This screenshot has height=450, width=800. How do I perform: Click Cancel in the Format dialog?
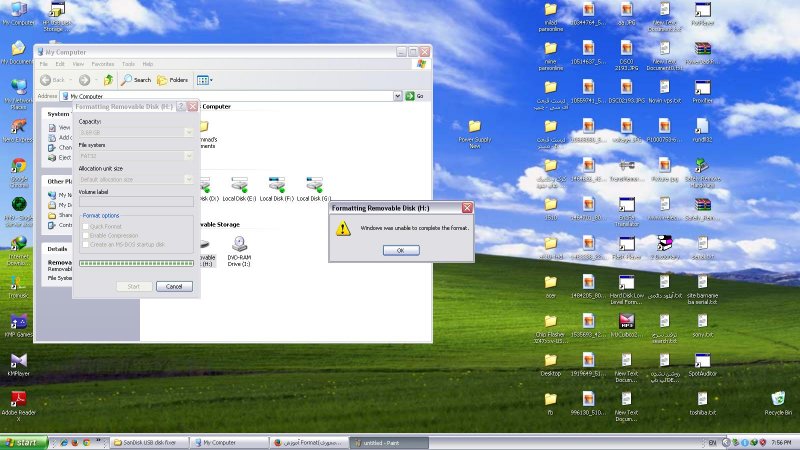174,286
